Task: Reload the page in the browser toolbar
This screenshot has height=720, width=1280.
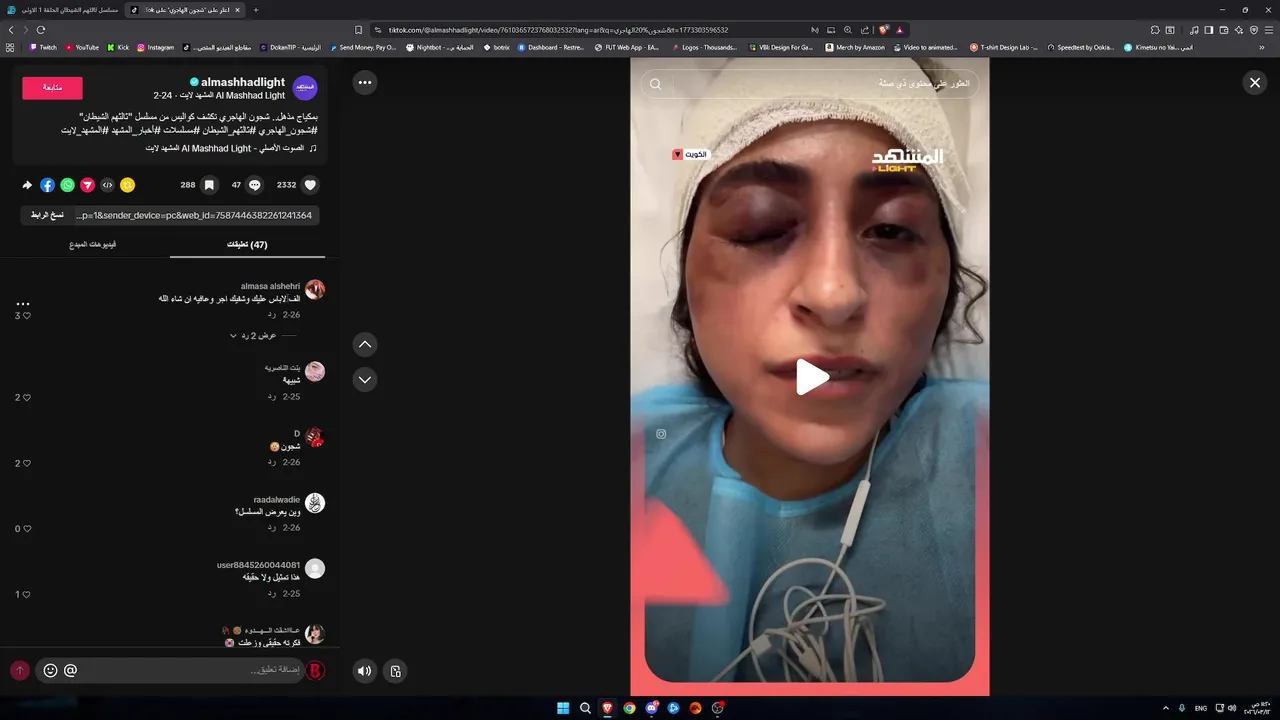Action: coord(41,30)
